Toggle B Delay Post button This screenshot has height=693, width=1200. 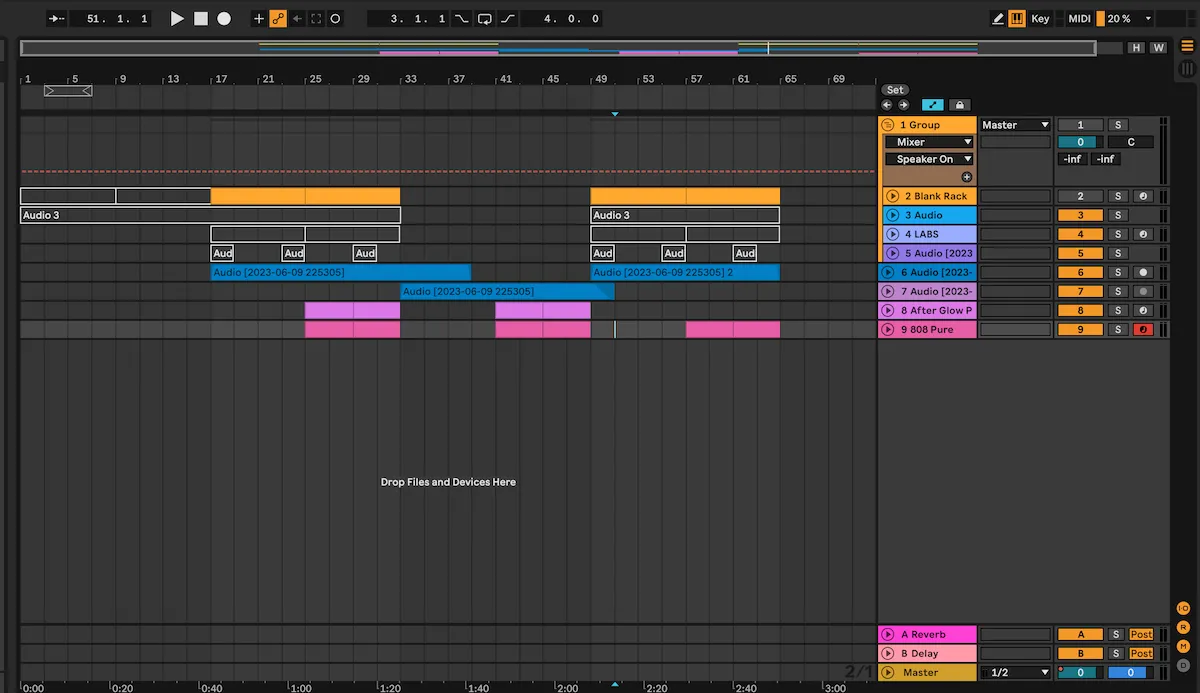(x=1141, y=653)
